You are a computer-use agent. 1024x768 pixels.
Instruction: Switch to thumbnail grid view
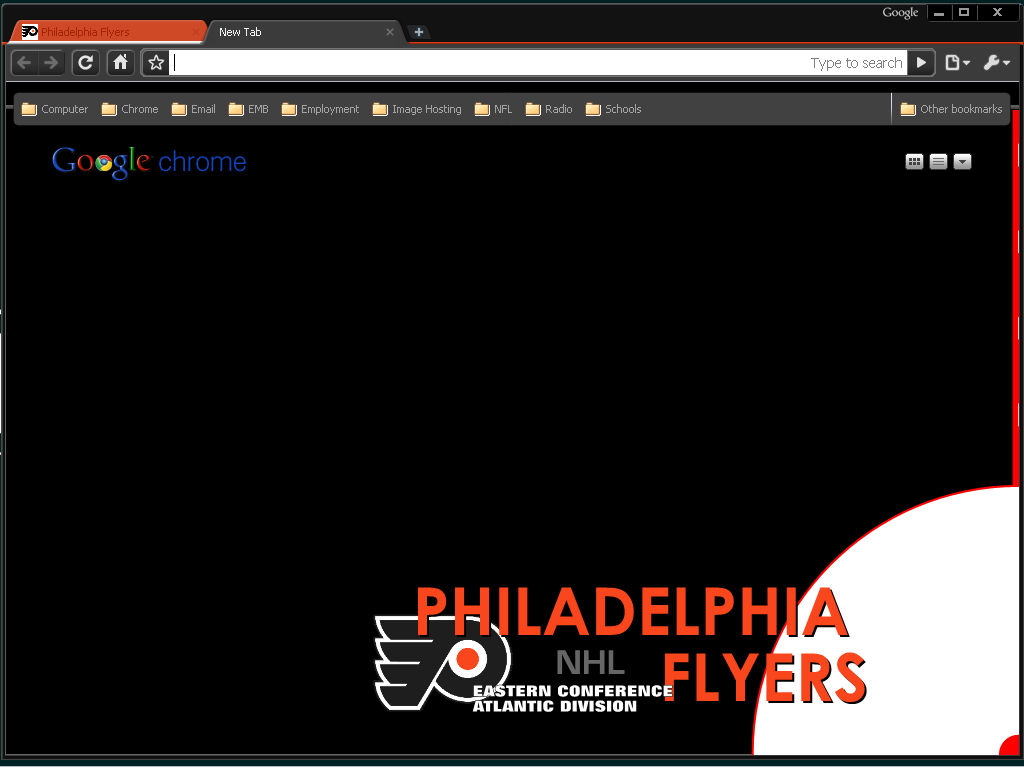tap(914, 161)
